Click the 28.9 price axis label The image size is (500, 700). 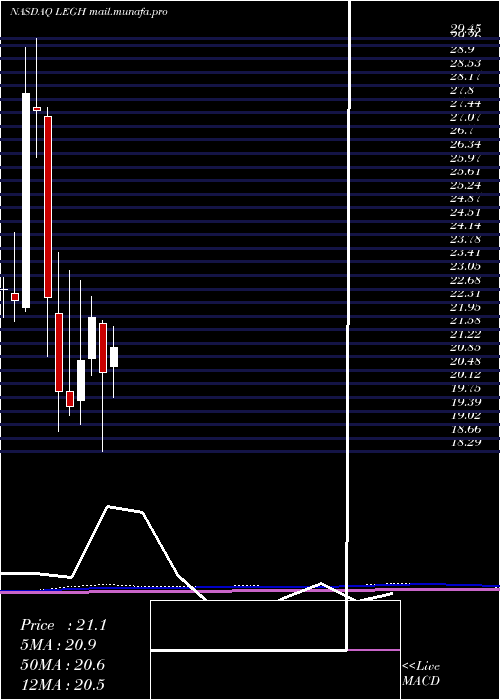click(x=461, y=49)
